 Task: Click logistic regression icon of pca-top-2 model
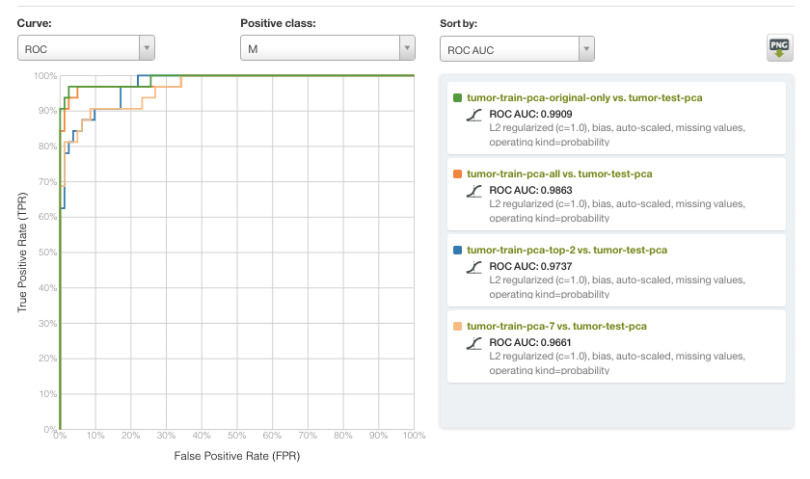click(475, 267)
